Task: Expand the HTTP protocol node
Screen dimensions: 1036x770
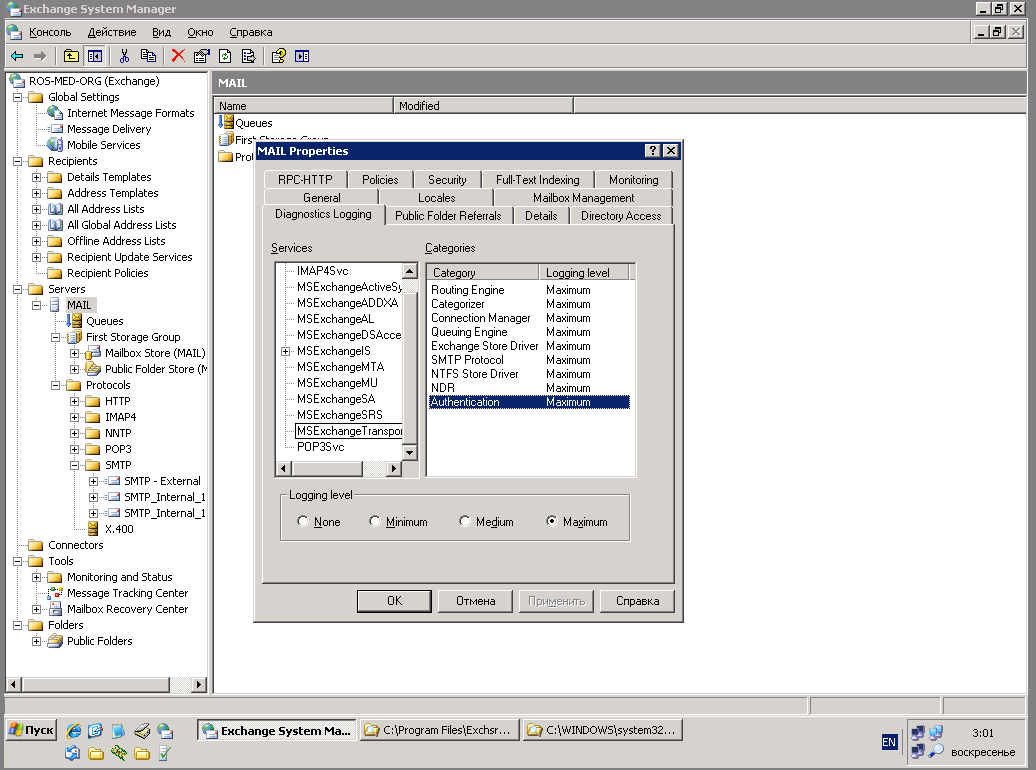Action: point(75,401)
